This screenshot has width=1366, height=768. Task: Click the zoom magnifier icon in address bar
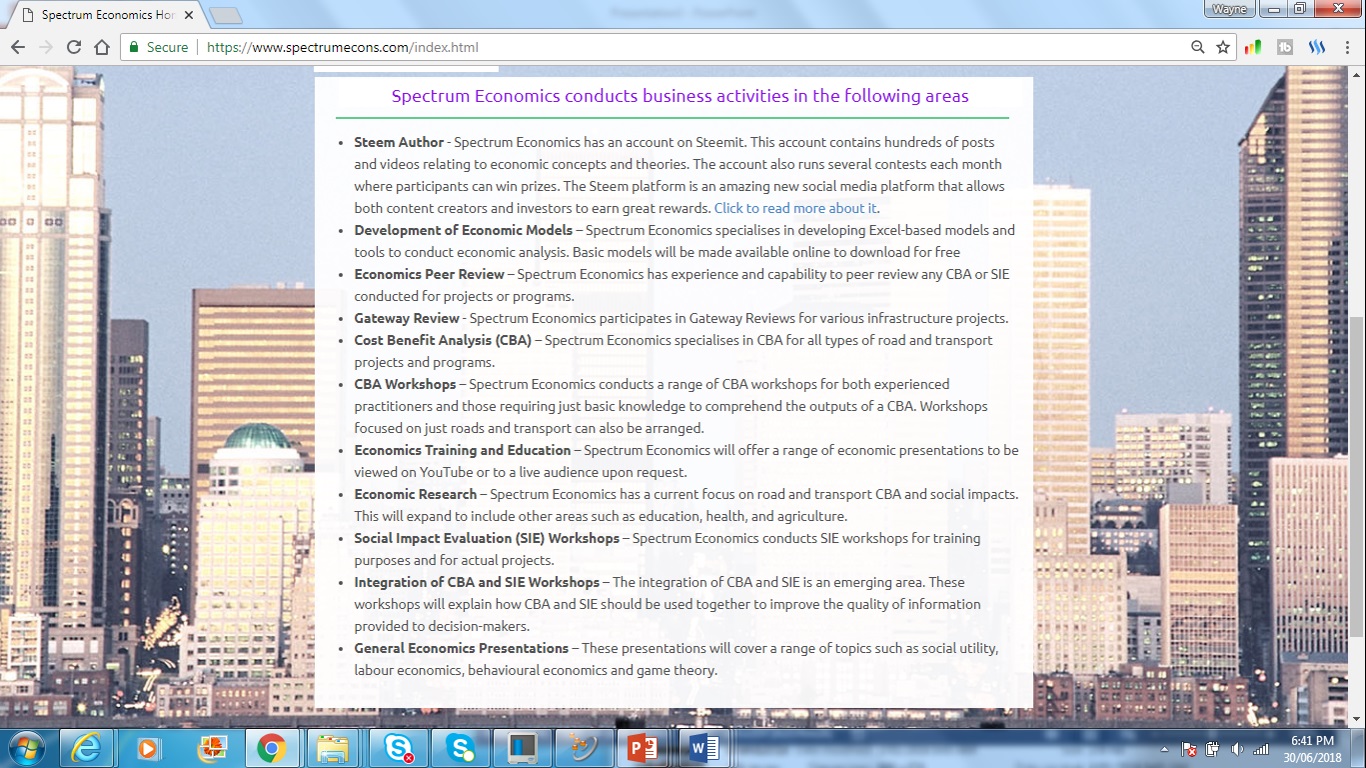point(1198,47)
